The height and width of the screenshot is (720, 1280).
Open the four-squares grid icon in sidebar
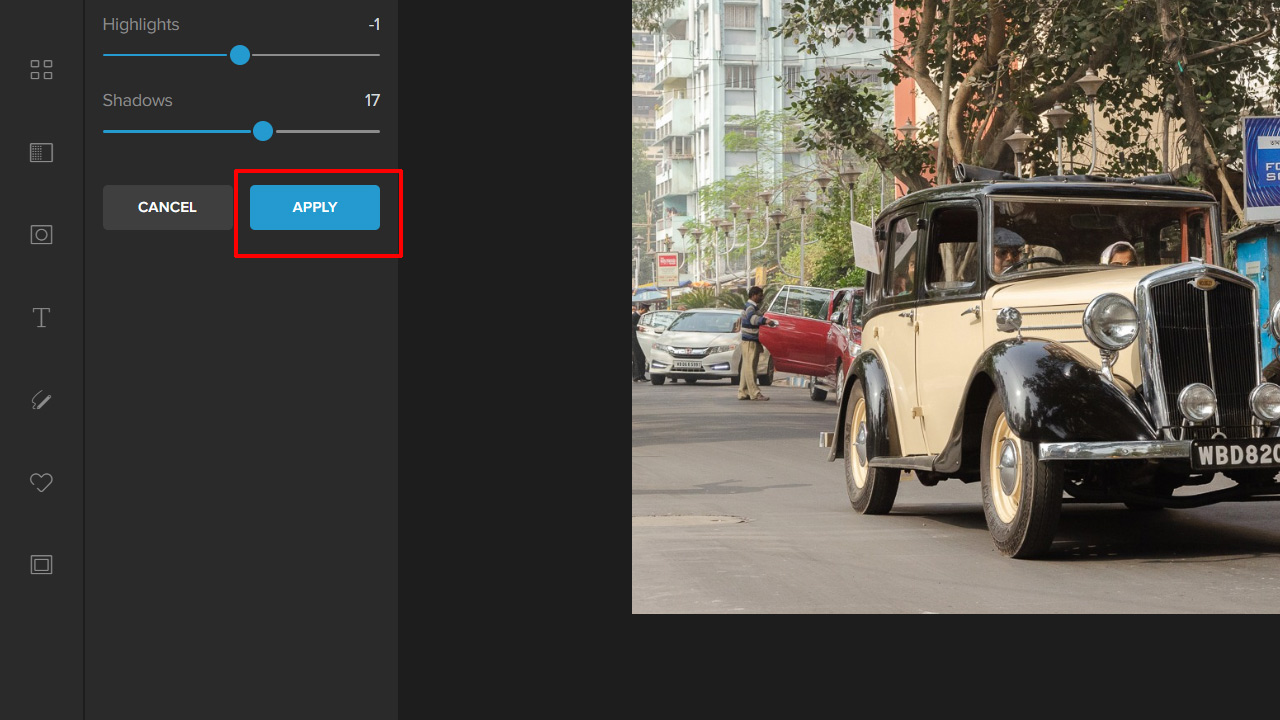(41, 70)
